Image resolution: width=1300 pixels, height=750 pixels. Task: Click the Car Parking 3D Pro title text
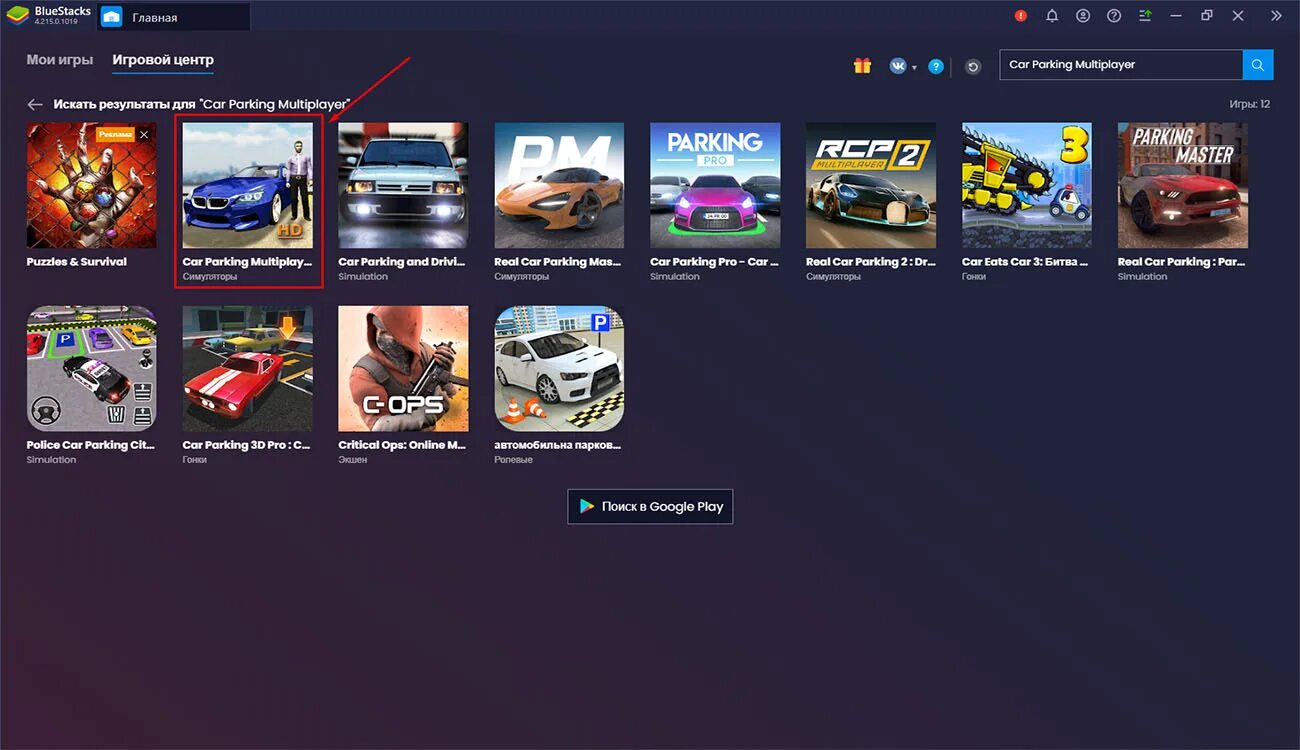point(246,445)
